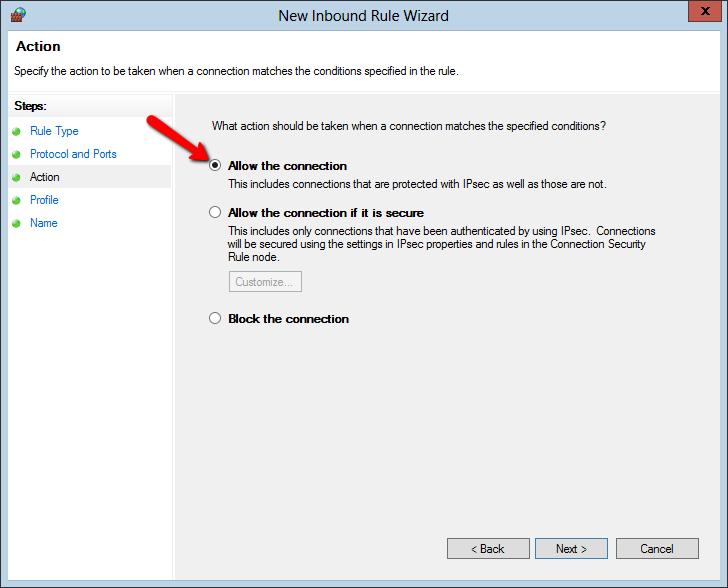
Task: Select the Action step in sidebar
Action: click(x=45, y=177)
